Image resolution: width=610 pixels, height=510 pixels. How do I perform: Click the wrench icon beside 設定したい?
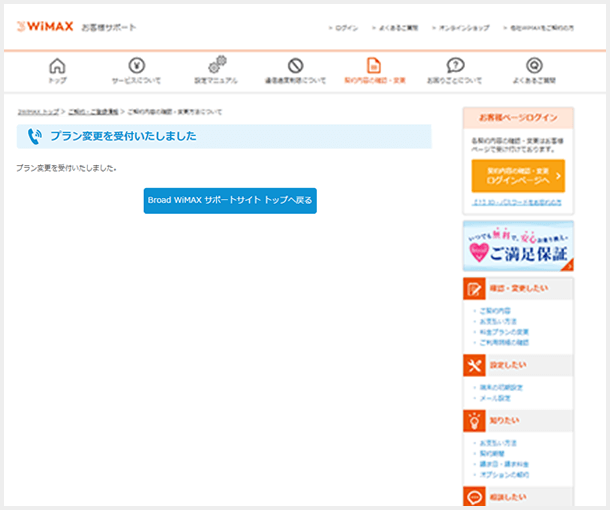coord(474,365)
